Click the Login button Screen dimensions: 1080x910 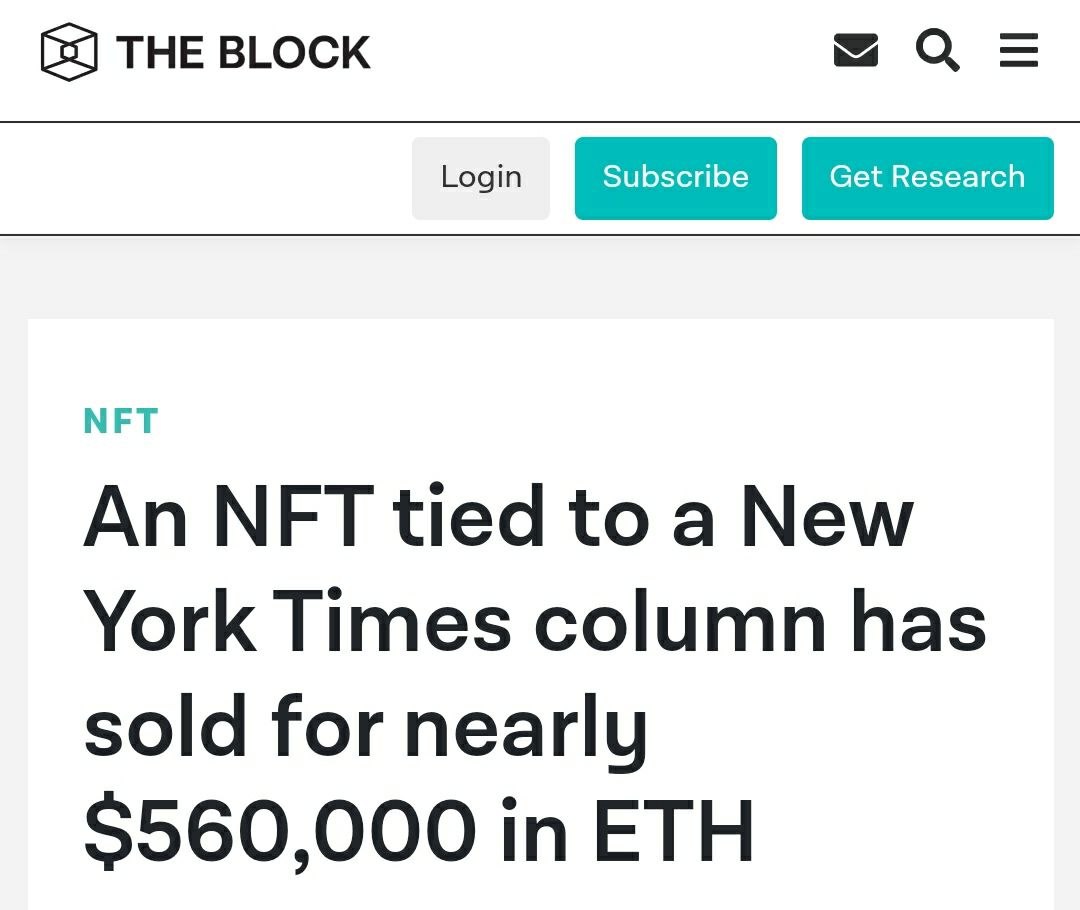pyautogui.click(x=481, y=178)
